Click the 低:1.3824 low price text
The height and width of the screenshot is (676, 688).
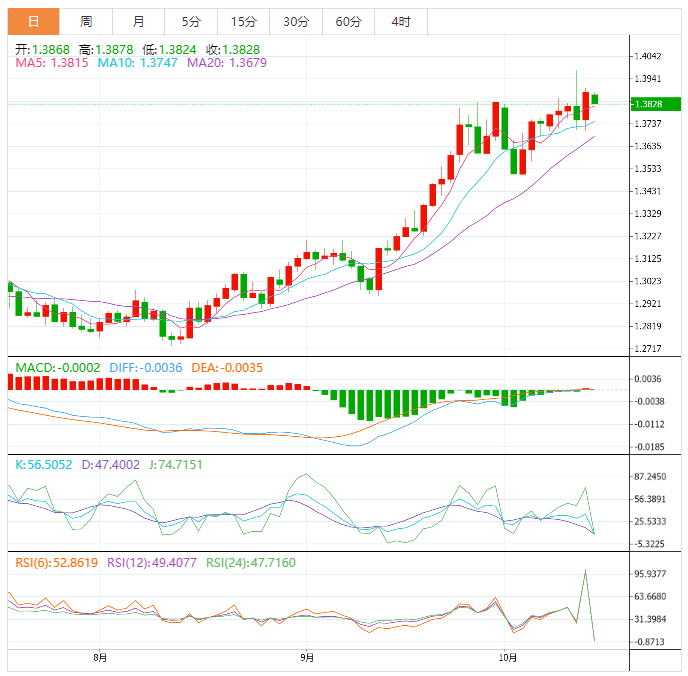pyautogui.click(x=169, y=50)
